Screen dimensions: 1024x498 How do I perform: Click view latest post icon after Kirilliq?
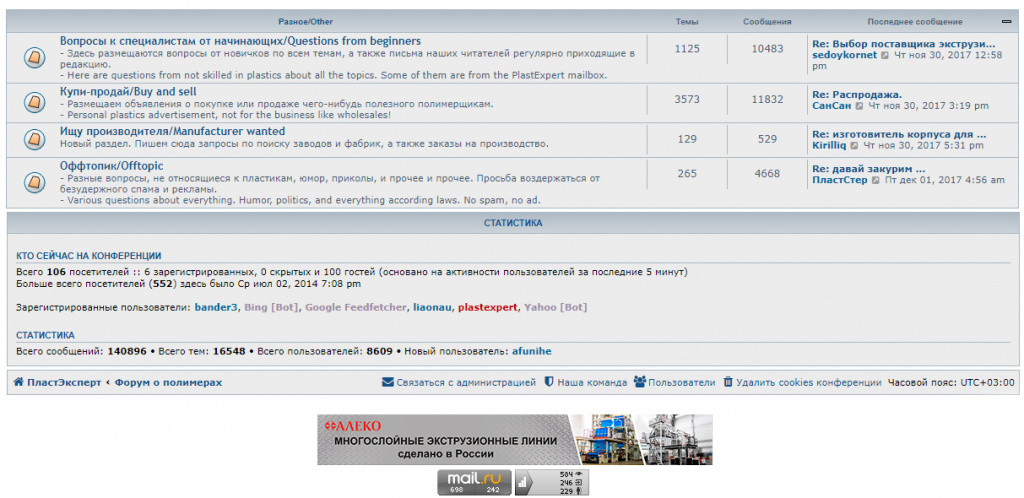point(855,146)
